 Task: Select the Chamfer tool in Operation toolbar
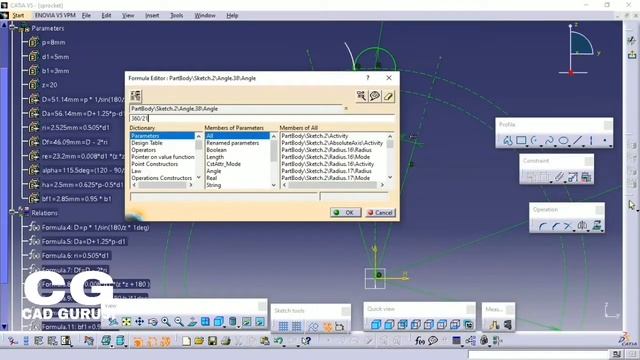(x=555, y=226)
